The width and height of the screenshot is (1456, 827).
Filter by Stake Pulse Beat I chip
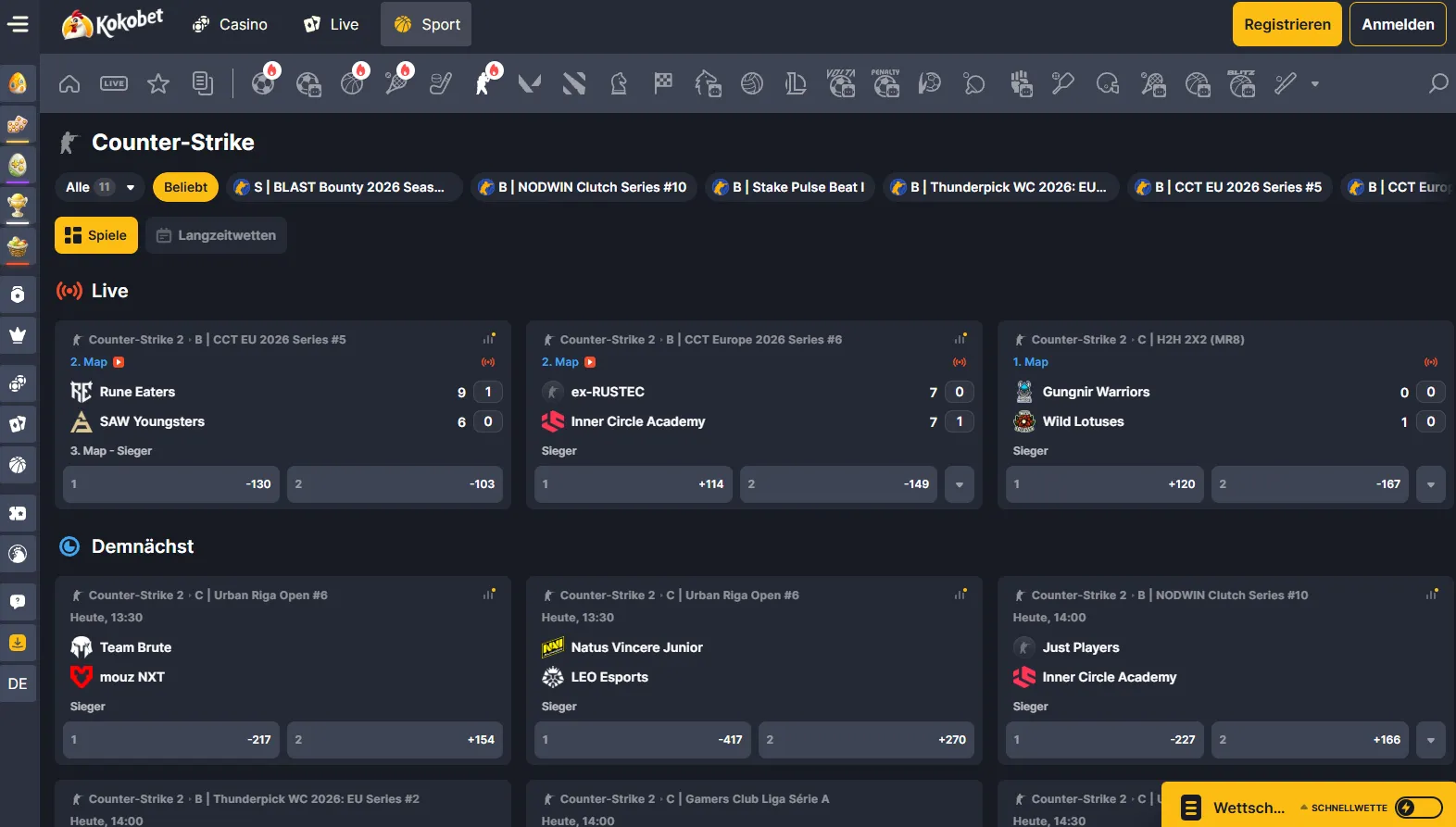point(789,187)
